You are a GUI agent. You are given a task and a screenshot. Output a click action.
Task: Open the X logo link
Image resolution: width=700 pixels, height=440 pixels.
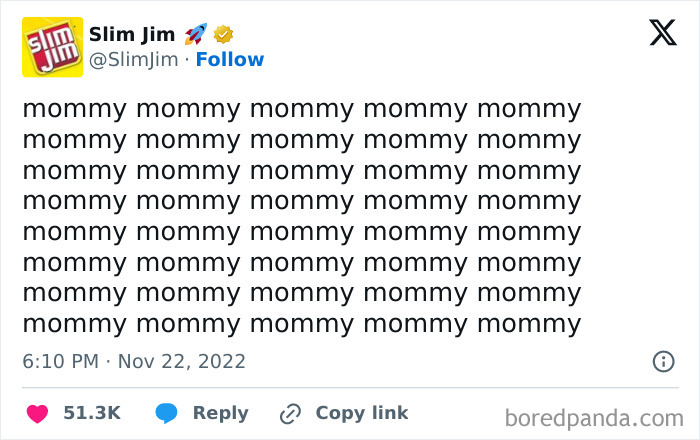click(662, 33)
